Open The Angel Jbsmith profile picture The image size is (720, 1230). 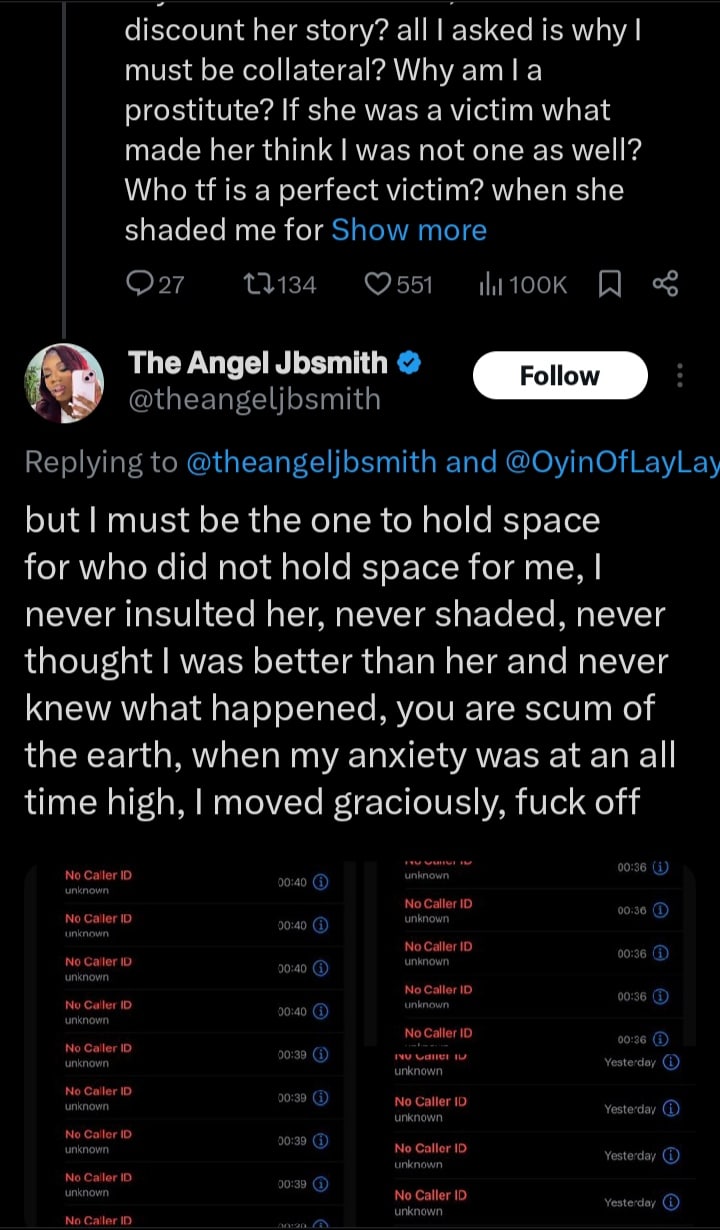(x=64, y=383)
